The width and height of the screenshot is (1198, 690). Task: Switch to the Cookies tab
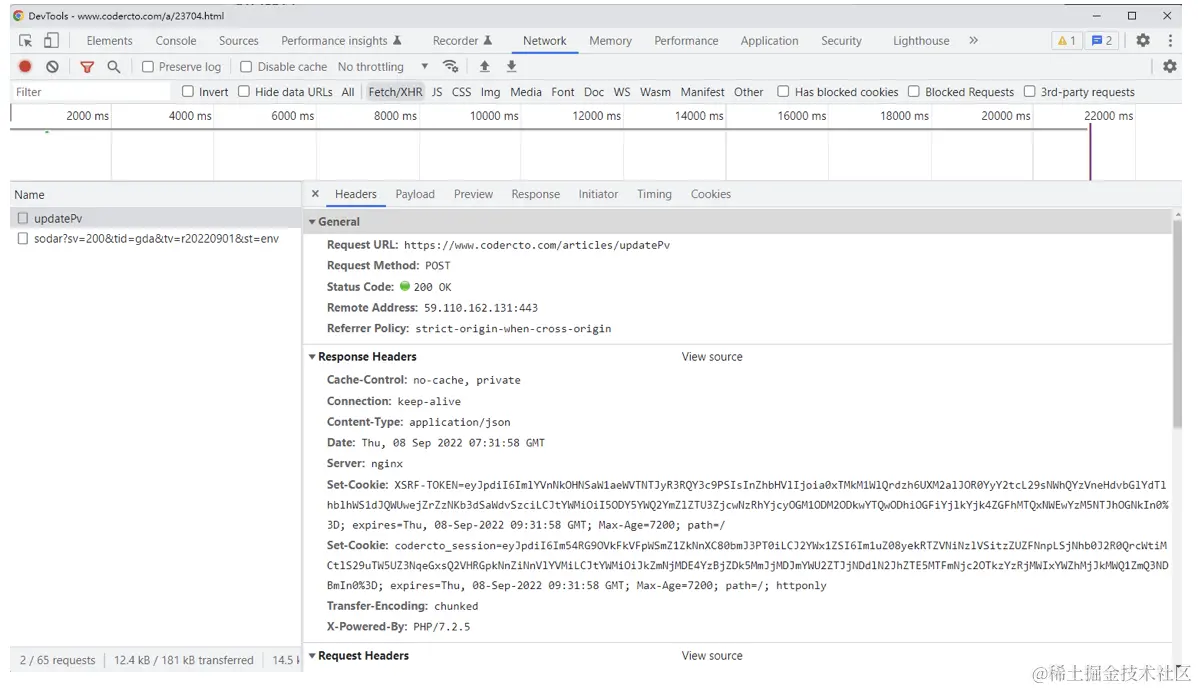pos(711,194)
